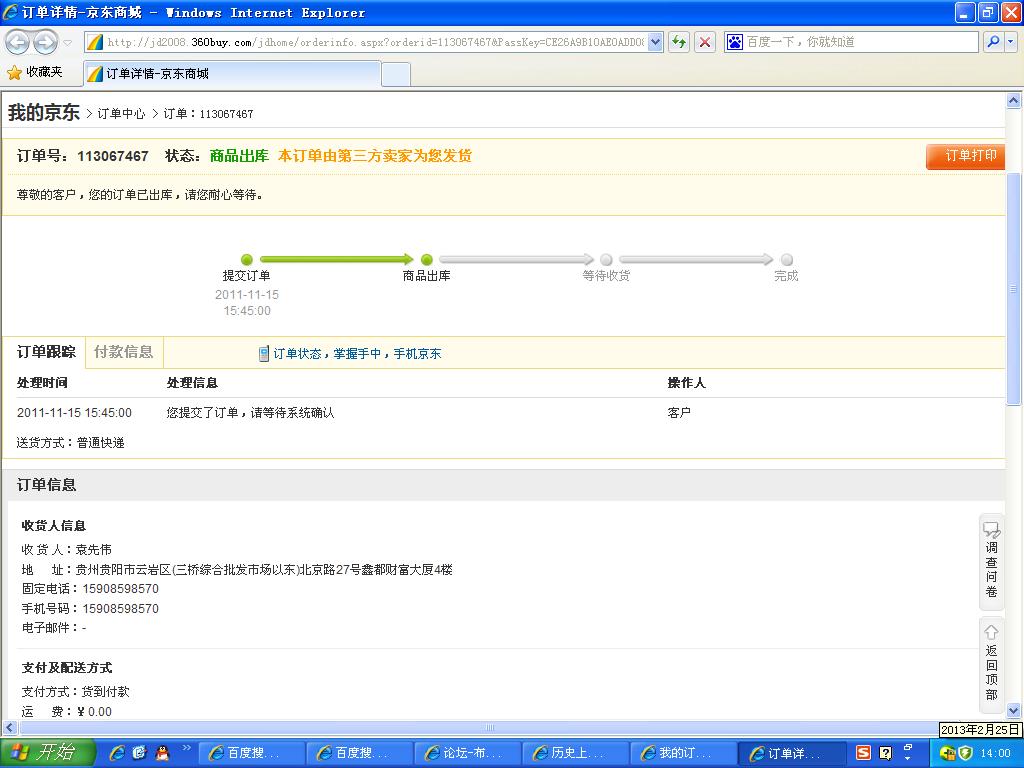Focus the address bar URL field
Image resolution: width=1024 pixels, height=768 pixels.
(376, 42)
